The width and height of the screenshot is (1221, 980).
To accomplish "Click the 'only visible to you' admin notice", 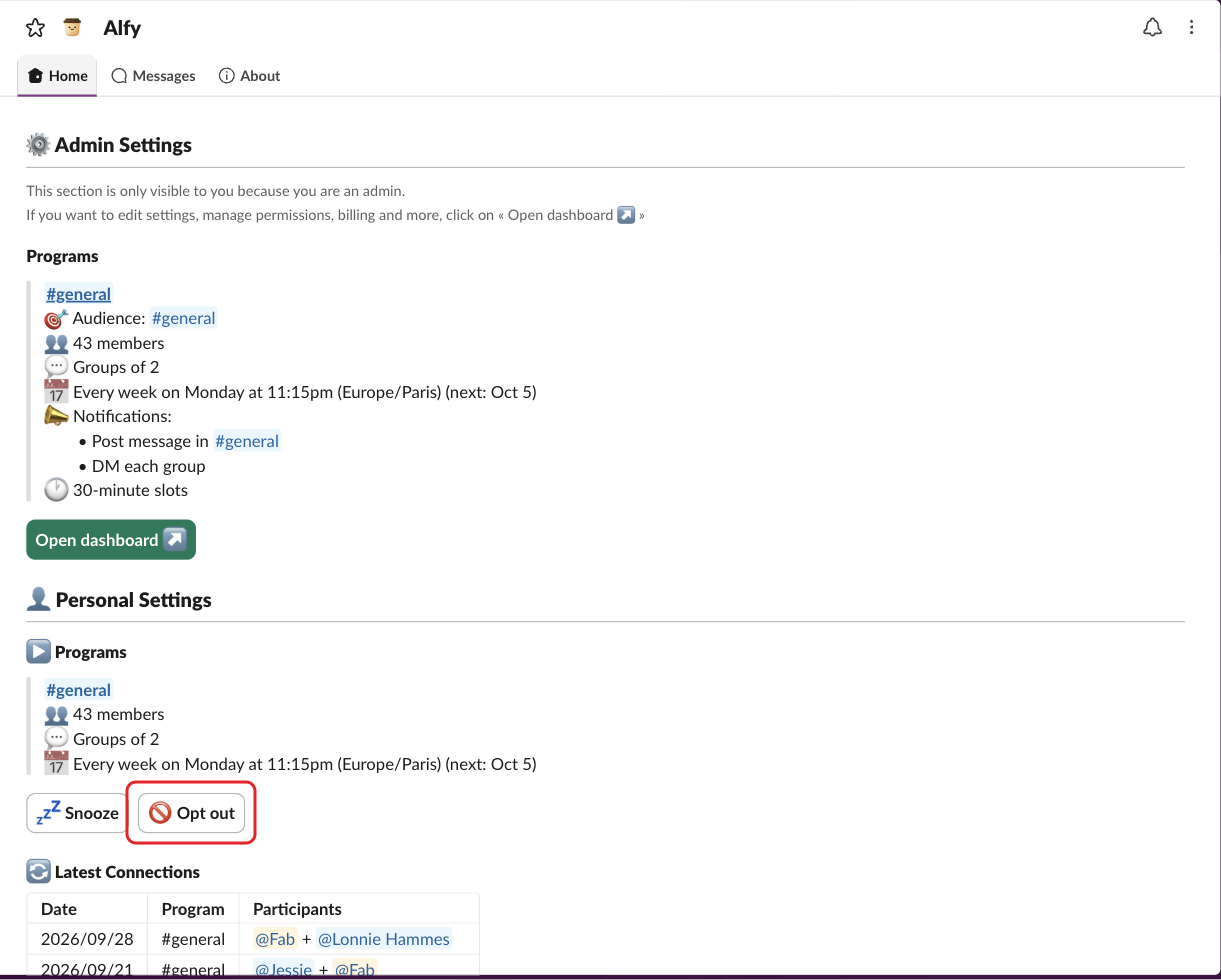I will click(x=215, y=190).
